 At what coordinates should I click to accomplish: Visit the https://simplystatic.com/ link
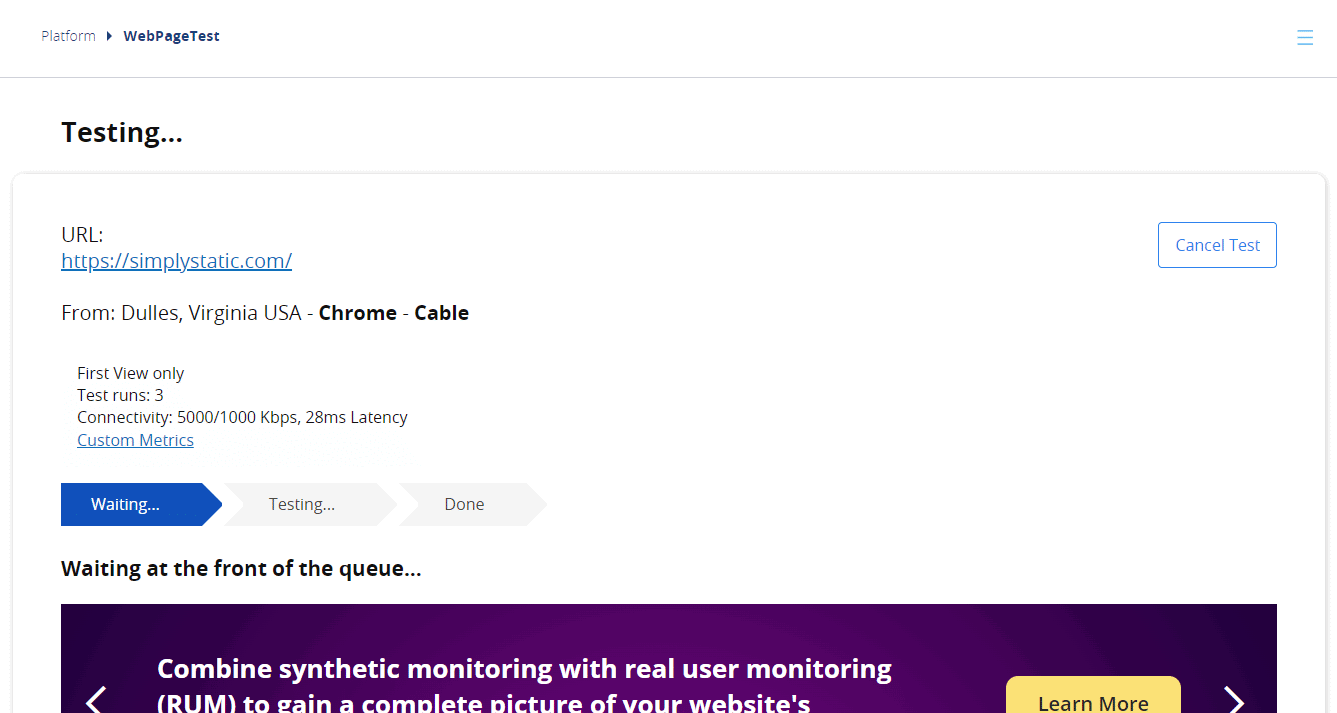176,260
